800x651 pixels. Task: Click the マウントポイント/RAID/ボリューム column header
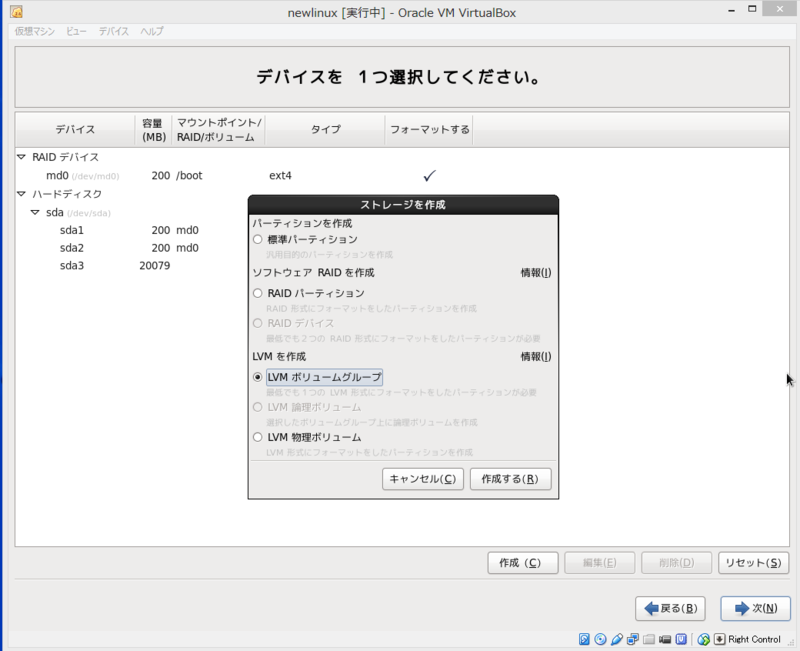(x=218, y=130)
